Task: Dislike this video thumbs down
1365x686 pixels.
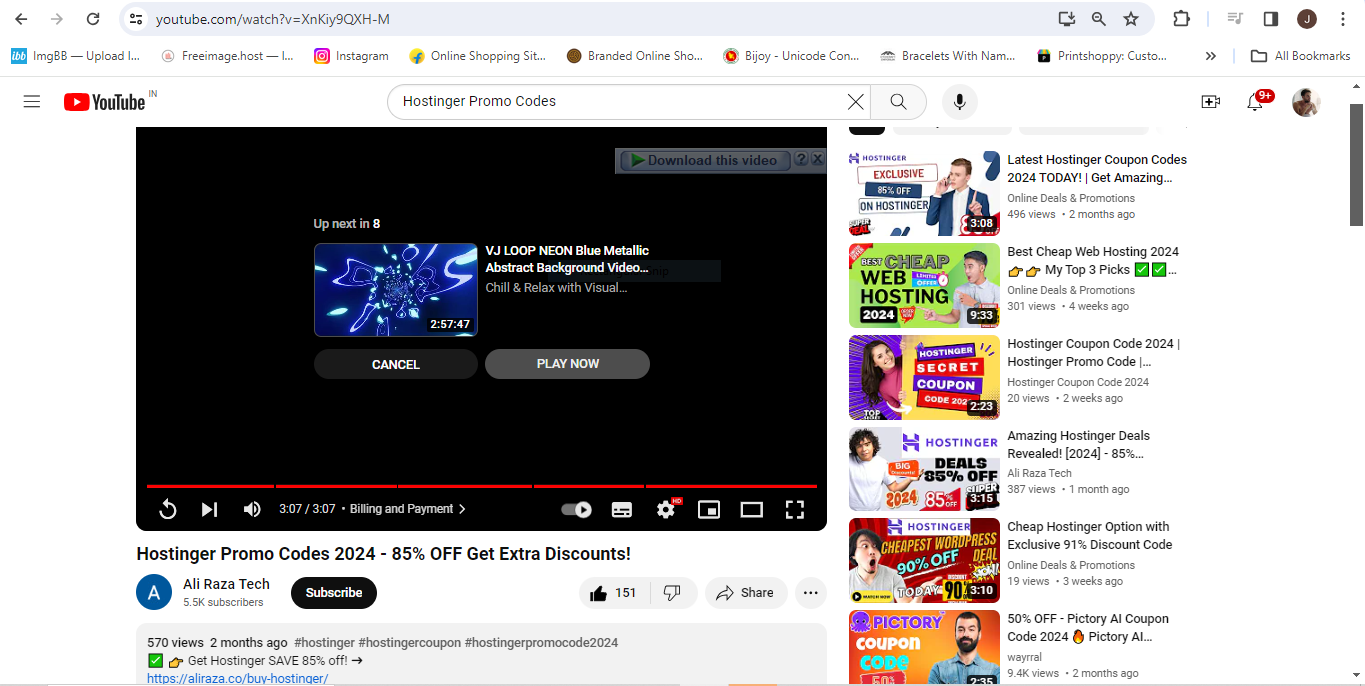Action: coord(673,593)
